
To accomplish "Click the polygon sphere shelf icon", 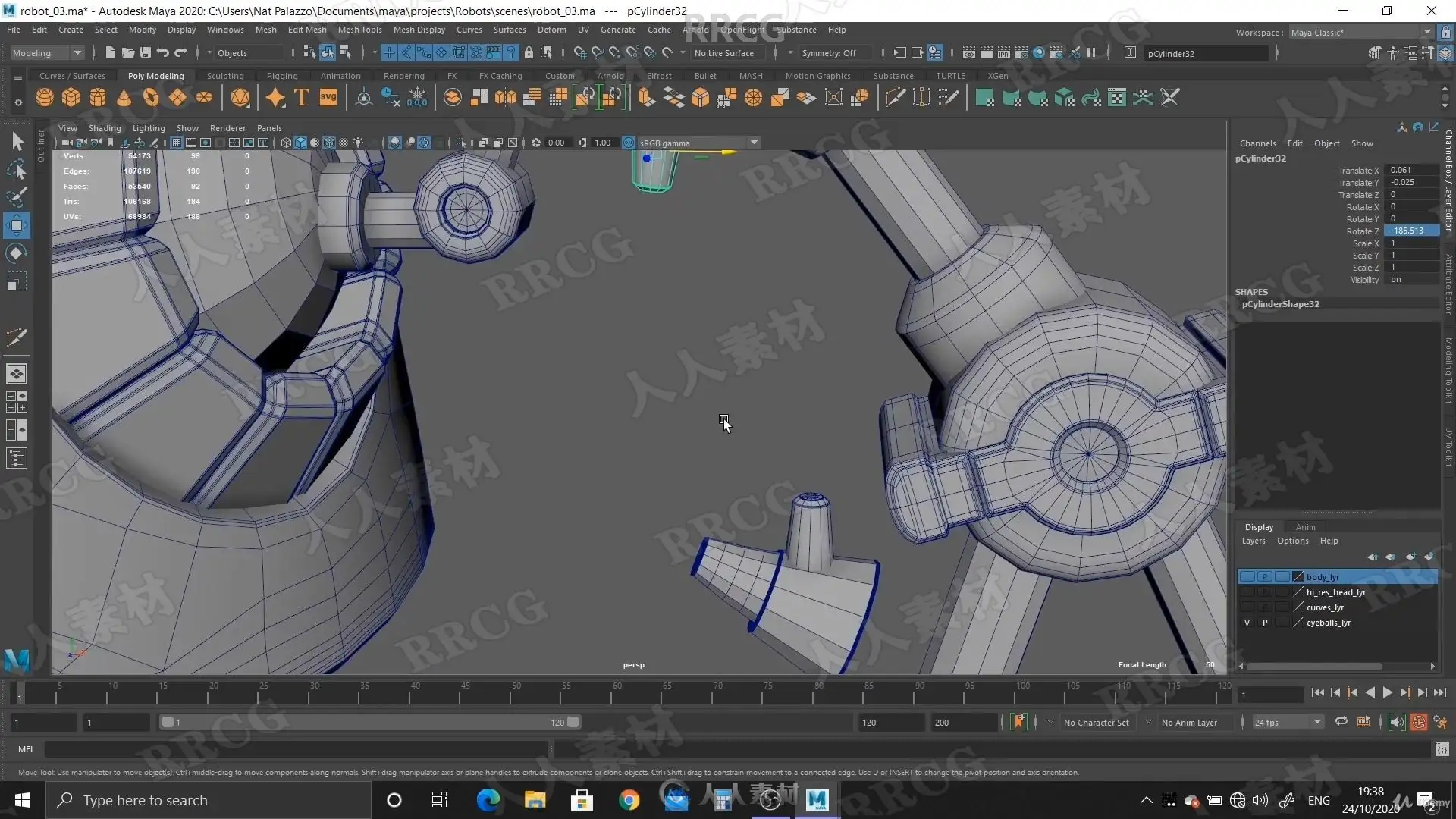I will pos(45,98).
